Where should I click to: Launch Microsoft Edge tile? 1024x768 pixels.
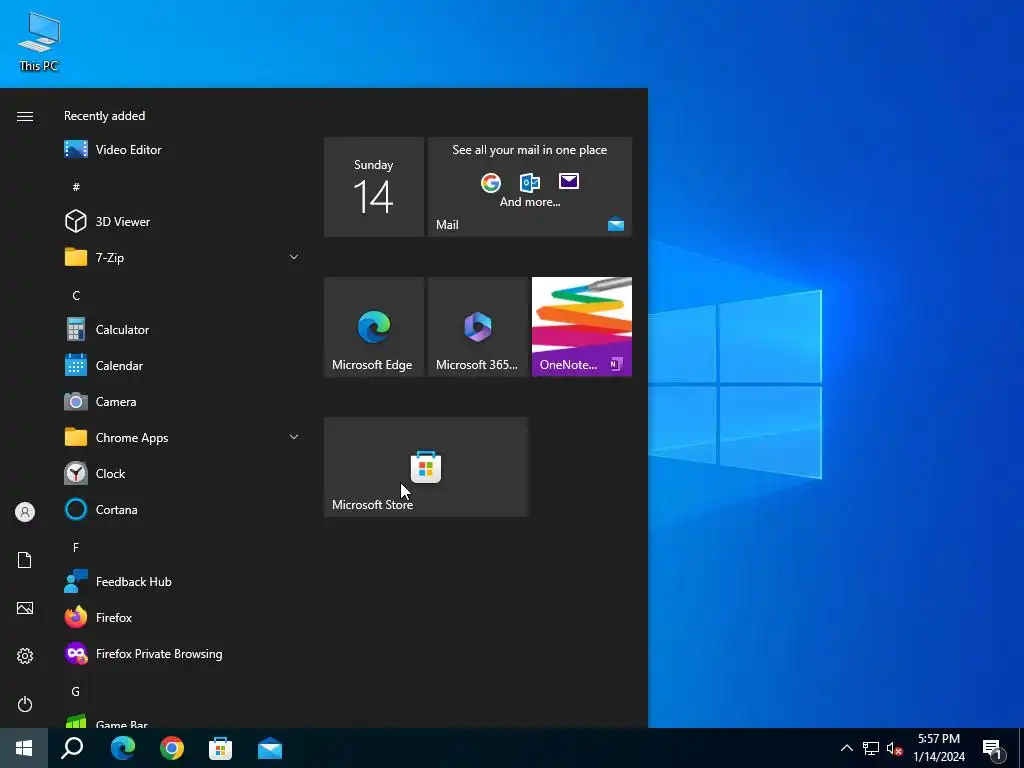pos(374,327)
